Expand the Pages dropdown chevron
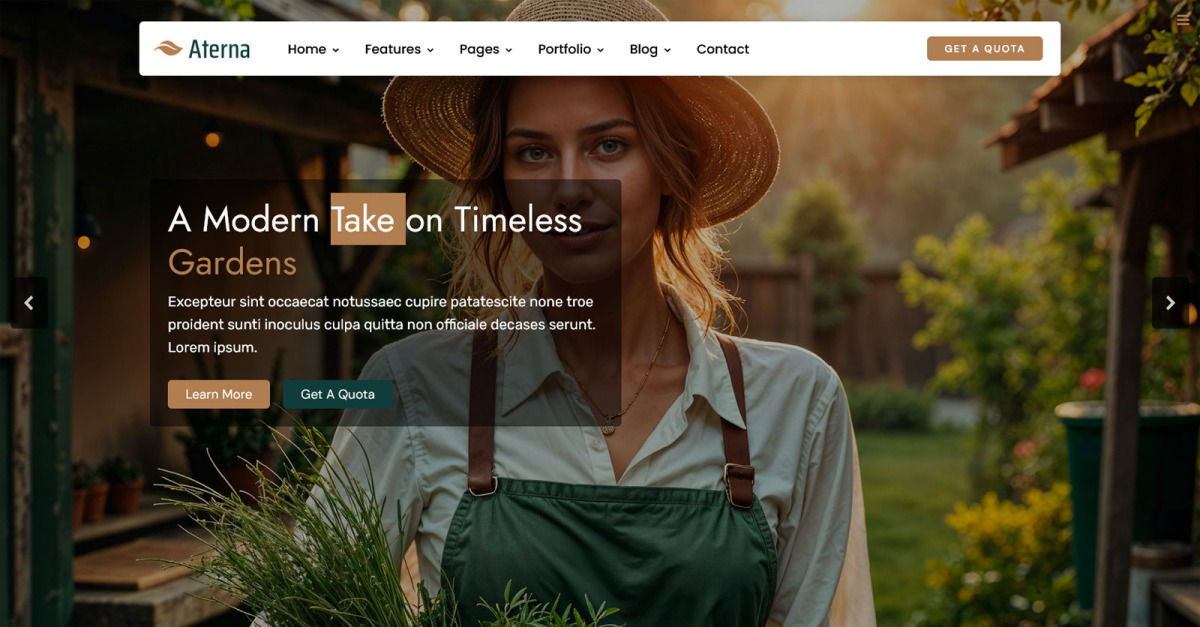Viewport: 1200px width, 627px height. pos(508,50)
